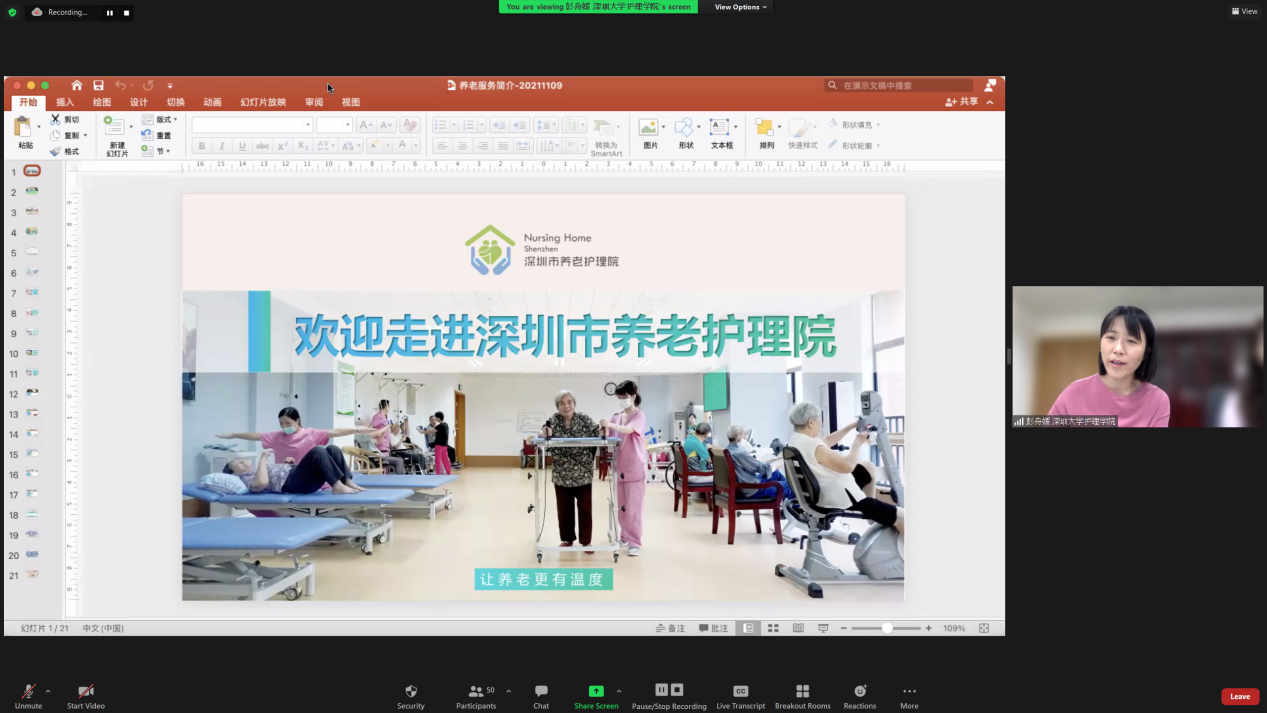Screen dimensions: 1267x713
Task: Open Breakout Rooms
Action: tap(802, 691)
